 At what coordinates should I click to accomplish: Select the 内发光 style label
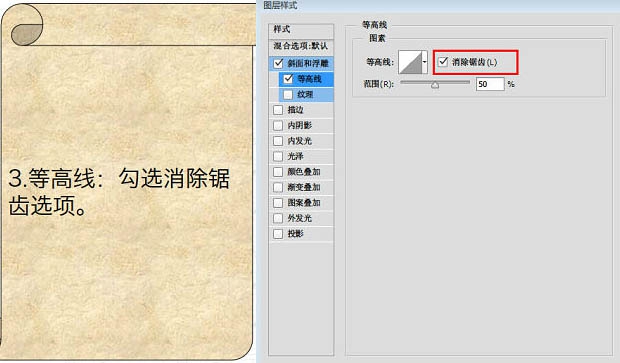pos(300,141)
